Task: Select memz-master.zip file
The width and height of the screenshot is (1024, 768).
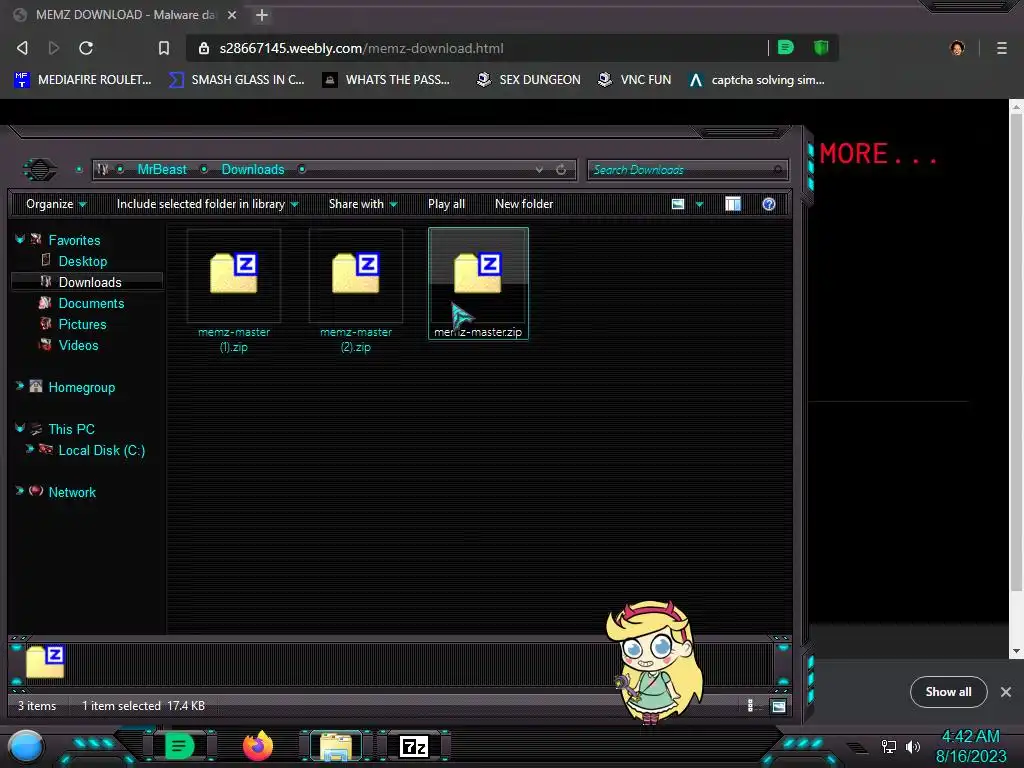Action: (x=478, y=283)
